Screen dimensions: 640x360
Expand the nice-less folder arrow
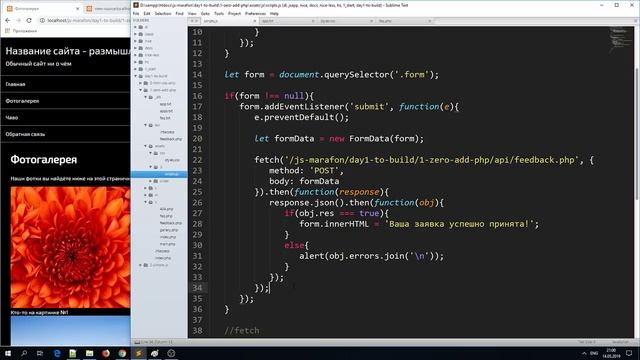136,55
